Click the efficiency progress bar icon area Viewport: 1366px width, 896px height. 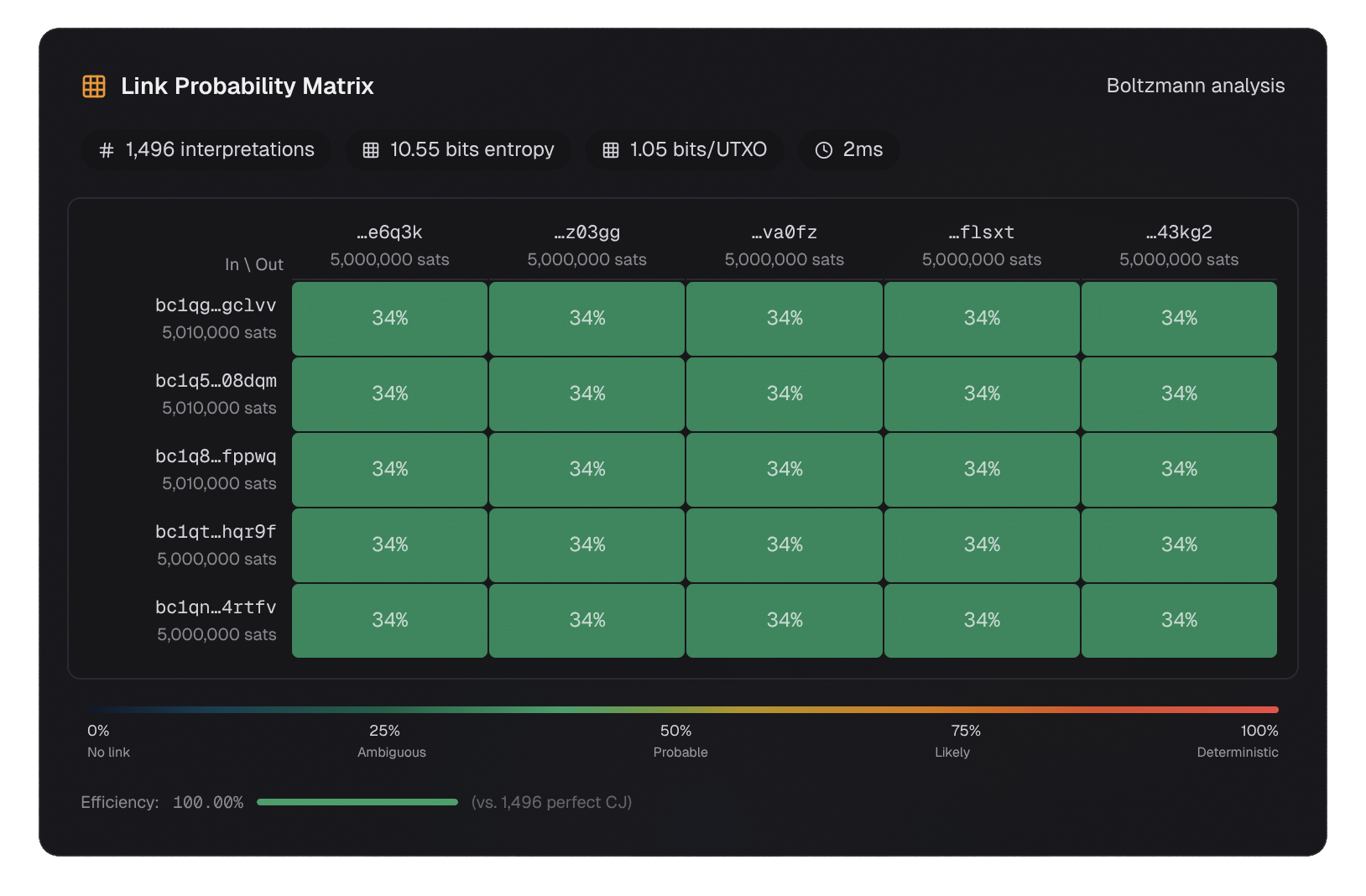click(357, 802)
